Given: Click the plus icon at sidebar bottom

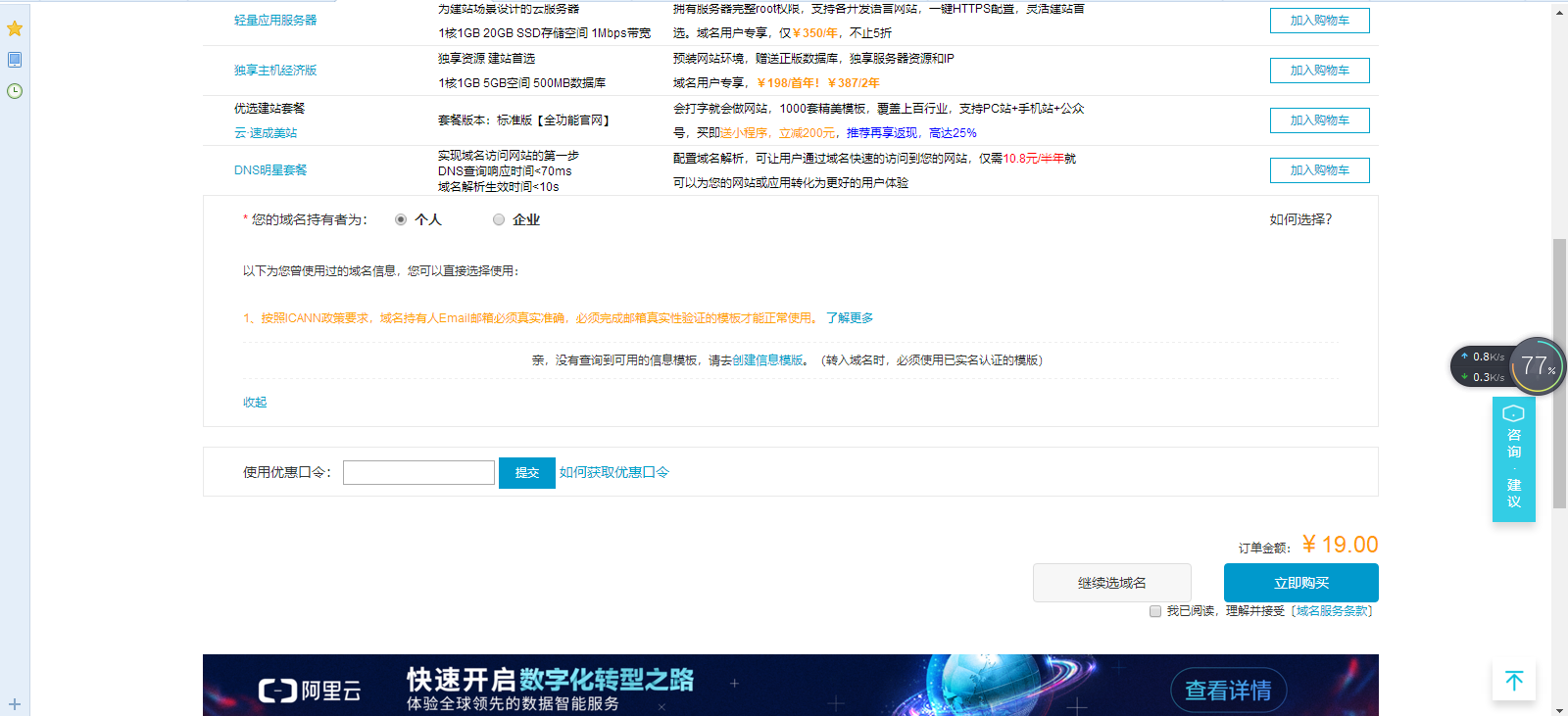Looking at the screenshot, I should [x=15, y=704].
